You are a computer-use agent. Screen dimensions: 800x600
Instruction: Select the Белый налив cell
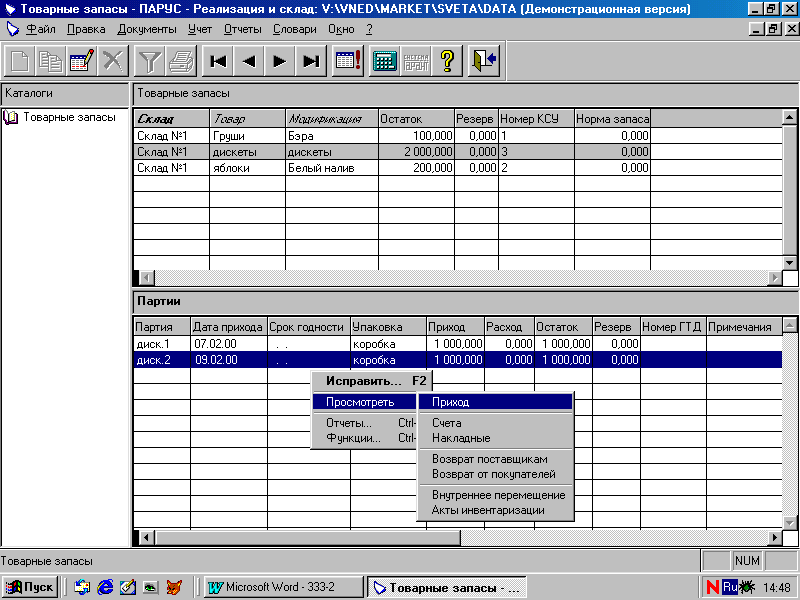point(332,168)
